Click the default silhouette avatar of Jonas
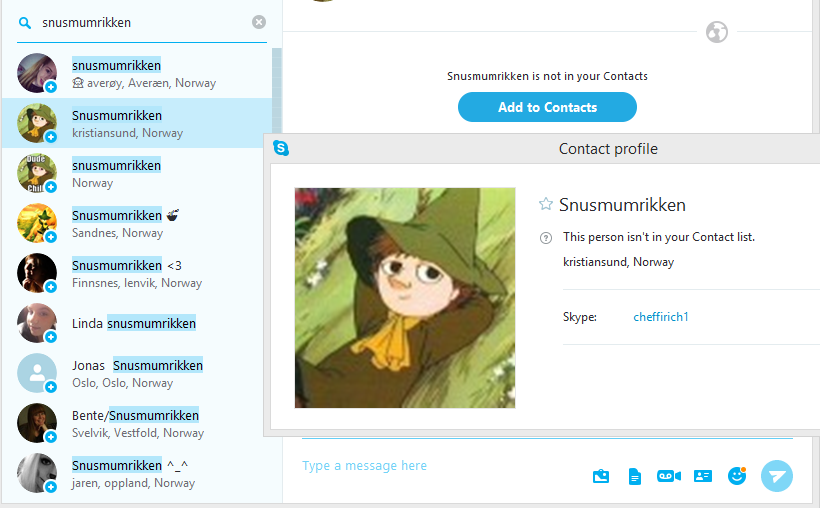Screen dimensions: 820x508 click(x=37, y=373)
